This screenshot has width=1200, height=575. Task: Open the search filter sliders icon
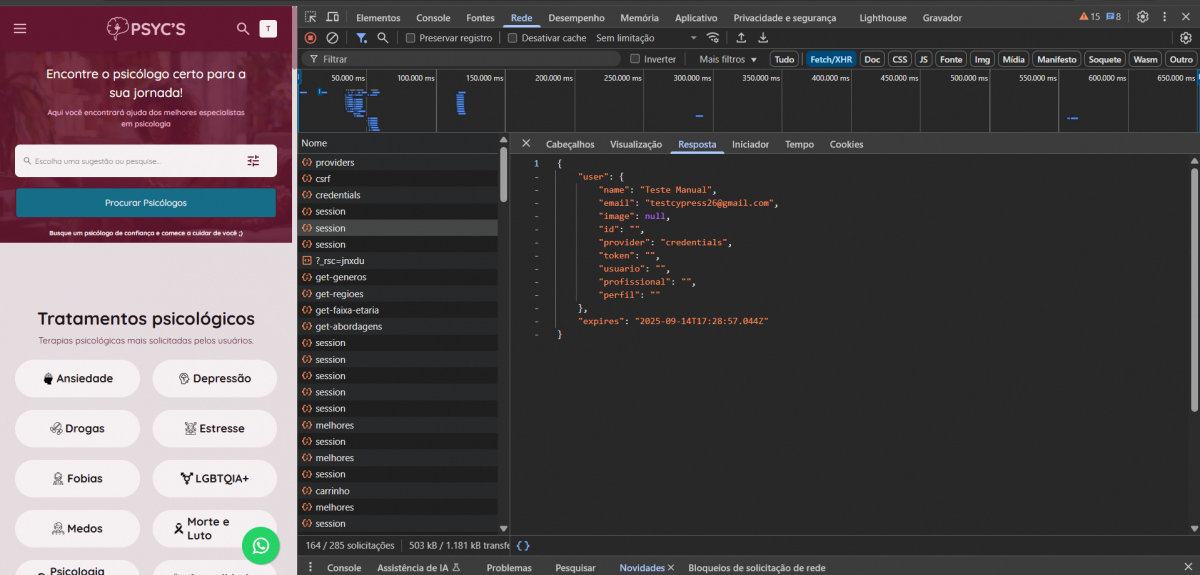pyautogui.click(x=253, y=161)
